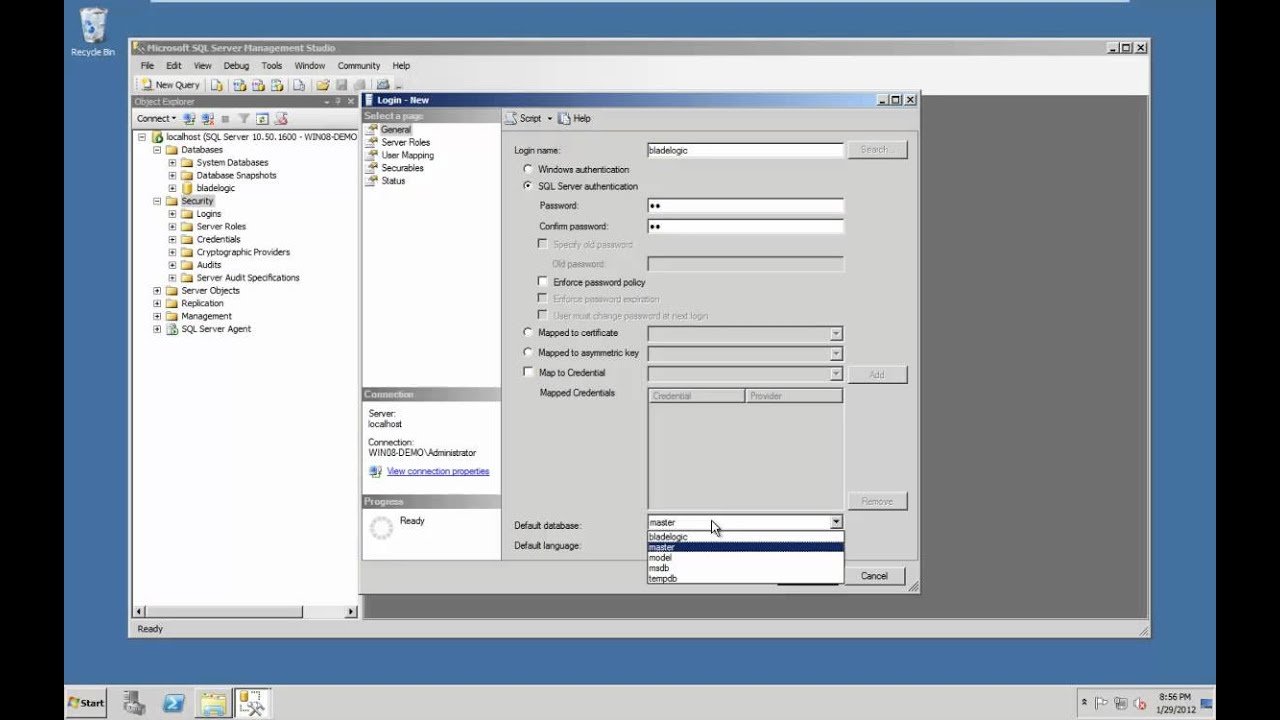
Task: Click the Activity Monitor toolbar icon
Action: coord(383,85)
